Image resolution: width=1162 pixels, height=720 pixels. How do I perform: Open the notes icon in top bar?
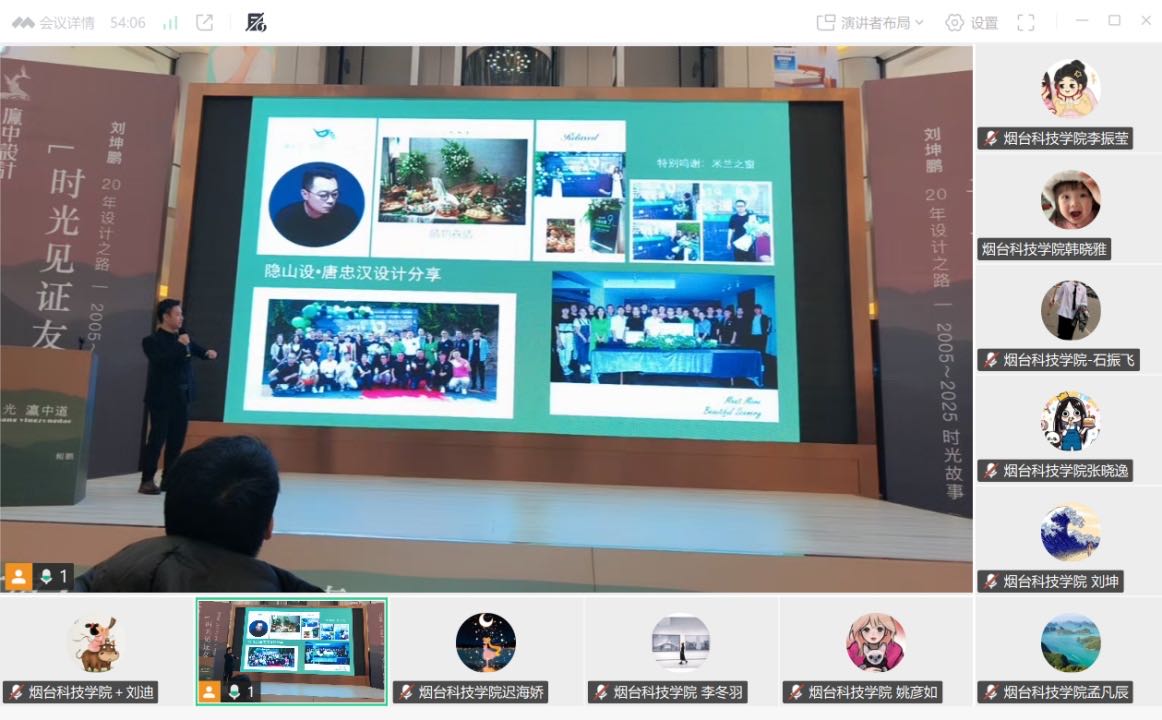256,23
